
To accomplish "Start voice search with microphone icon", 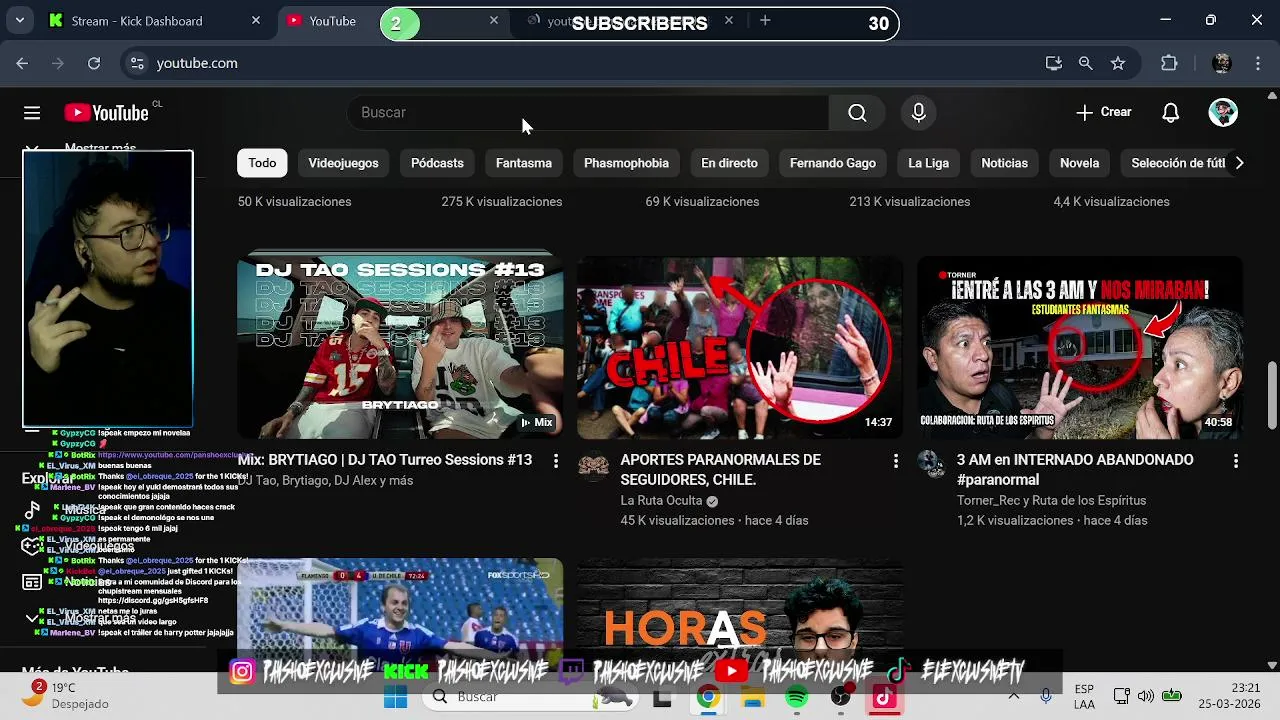I will point(918,113).
